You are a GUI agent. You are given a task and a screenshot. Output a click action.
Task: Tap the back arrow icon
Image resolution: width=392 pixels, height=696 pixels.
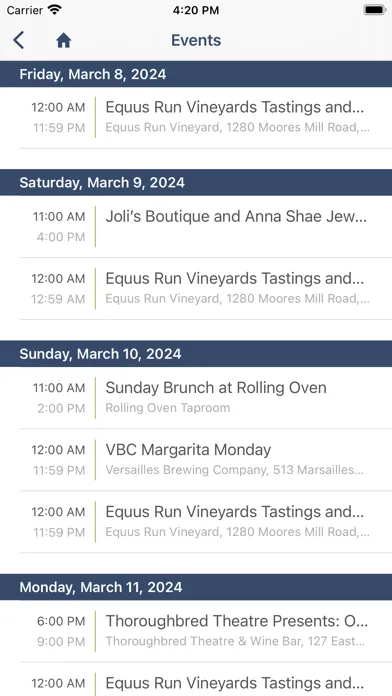pos(19,40)
